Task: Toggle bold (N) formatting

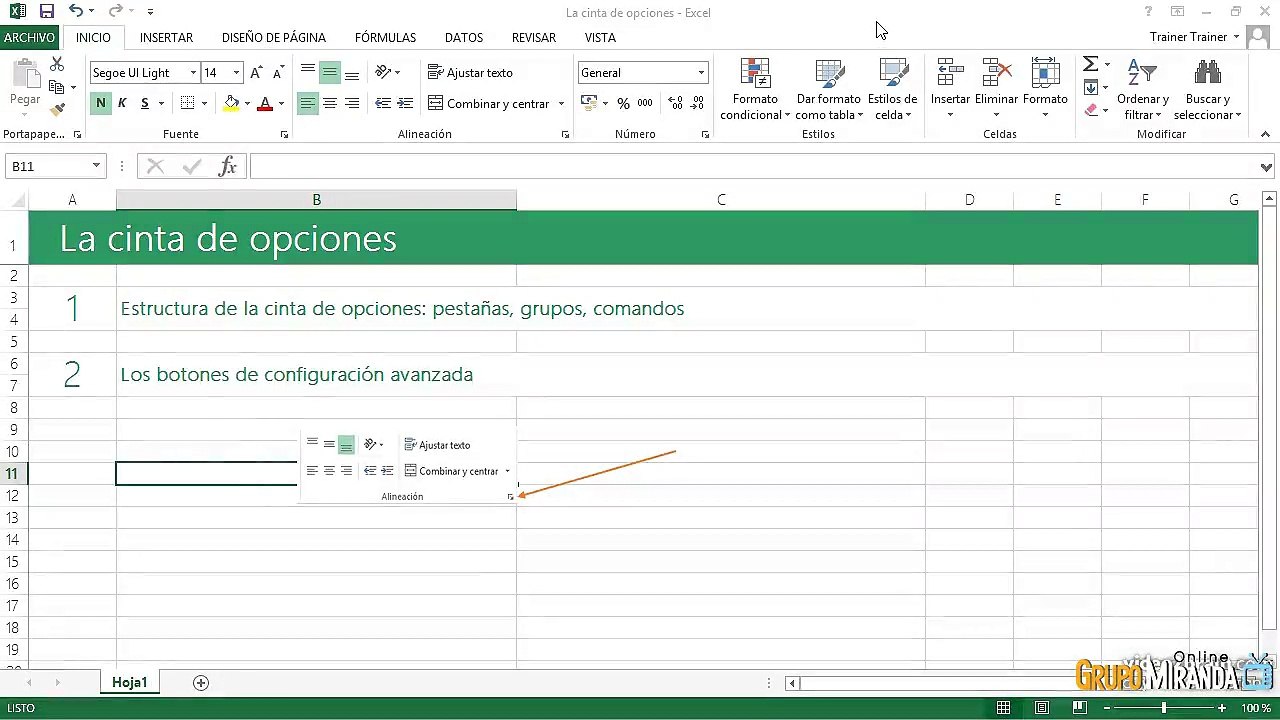Action: click(x=101, y=103)
